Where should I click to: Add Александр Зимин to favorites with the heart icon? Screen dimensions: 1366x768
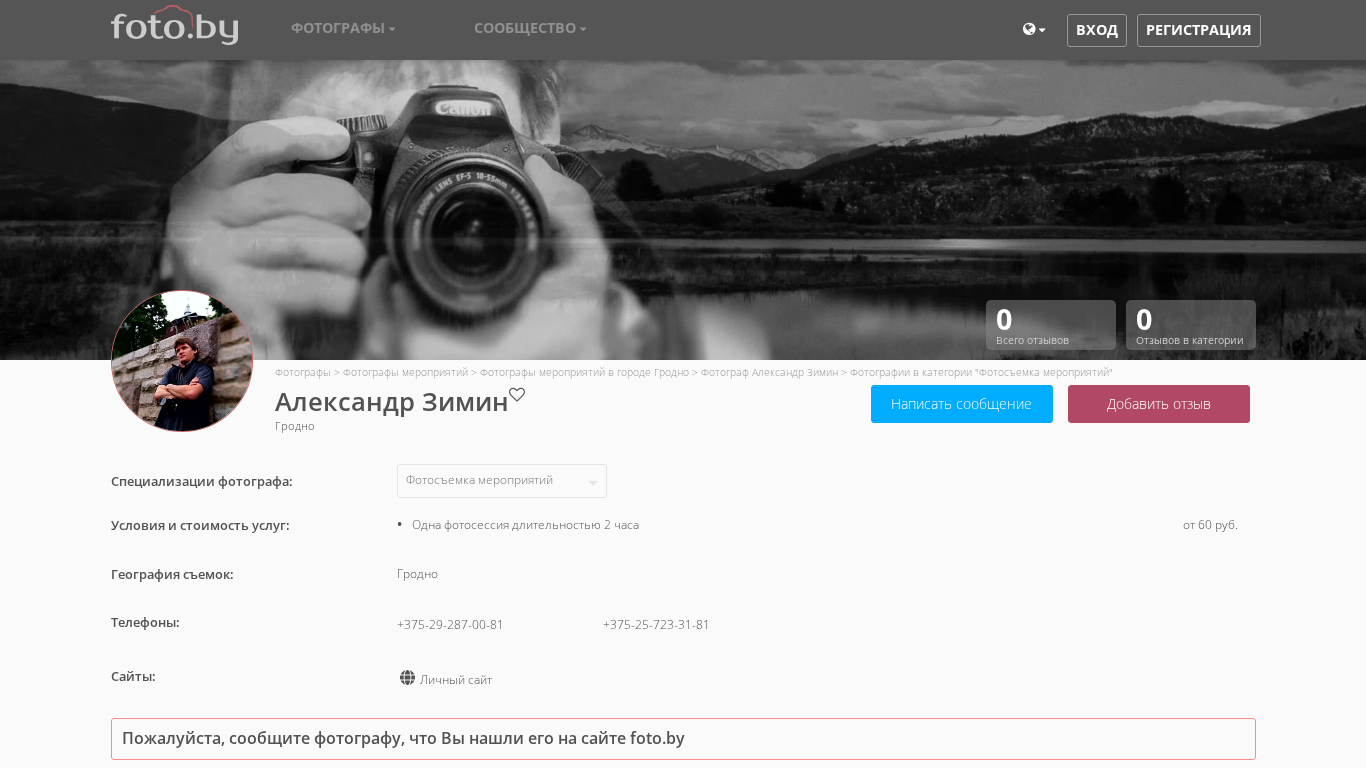click(517, 395)
